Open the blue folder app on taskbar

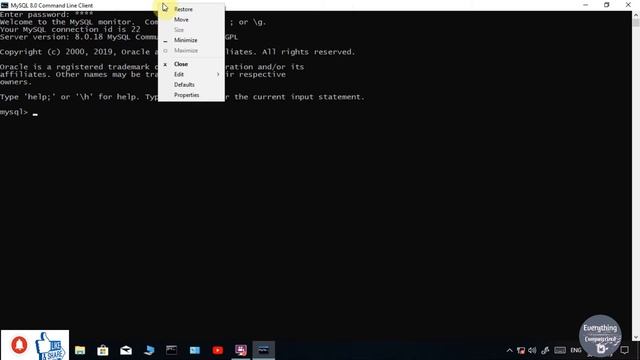(195, 350)
